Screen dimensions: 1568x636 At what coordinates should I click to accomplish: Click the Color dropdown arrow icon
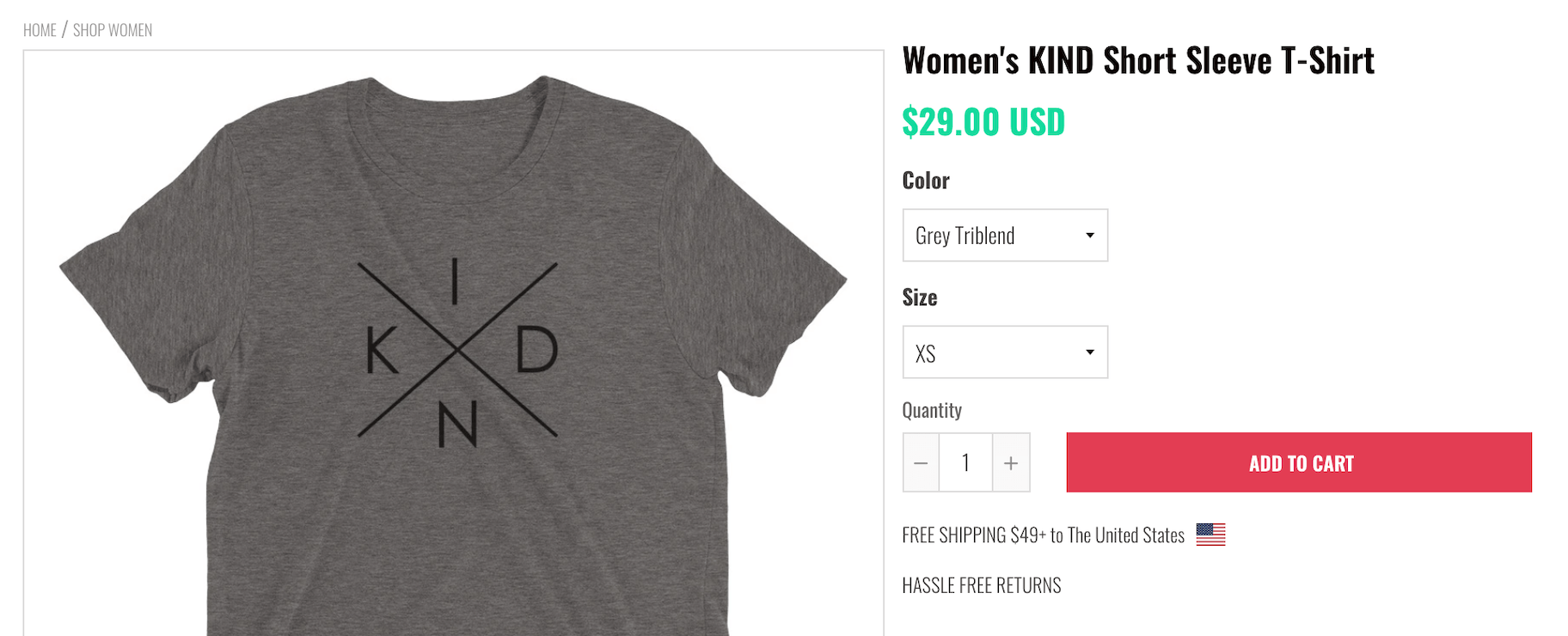[x=1089, y=235]
